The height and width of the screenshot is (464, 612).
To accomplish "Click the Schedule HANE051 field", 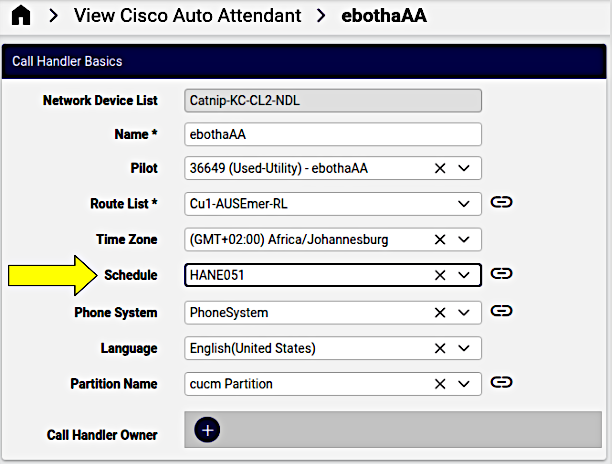I will point(333,276).
